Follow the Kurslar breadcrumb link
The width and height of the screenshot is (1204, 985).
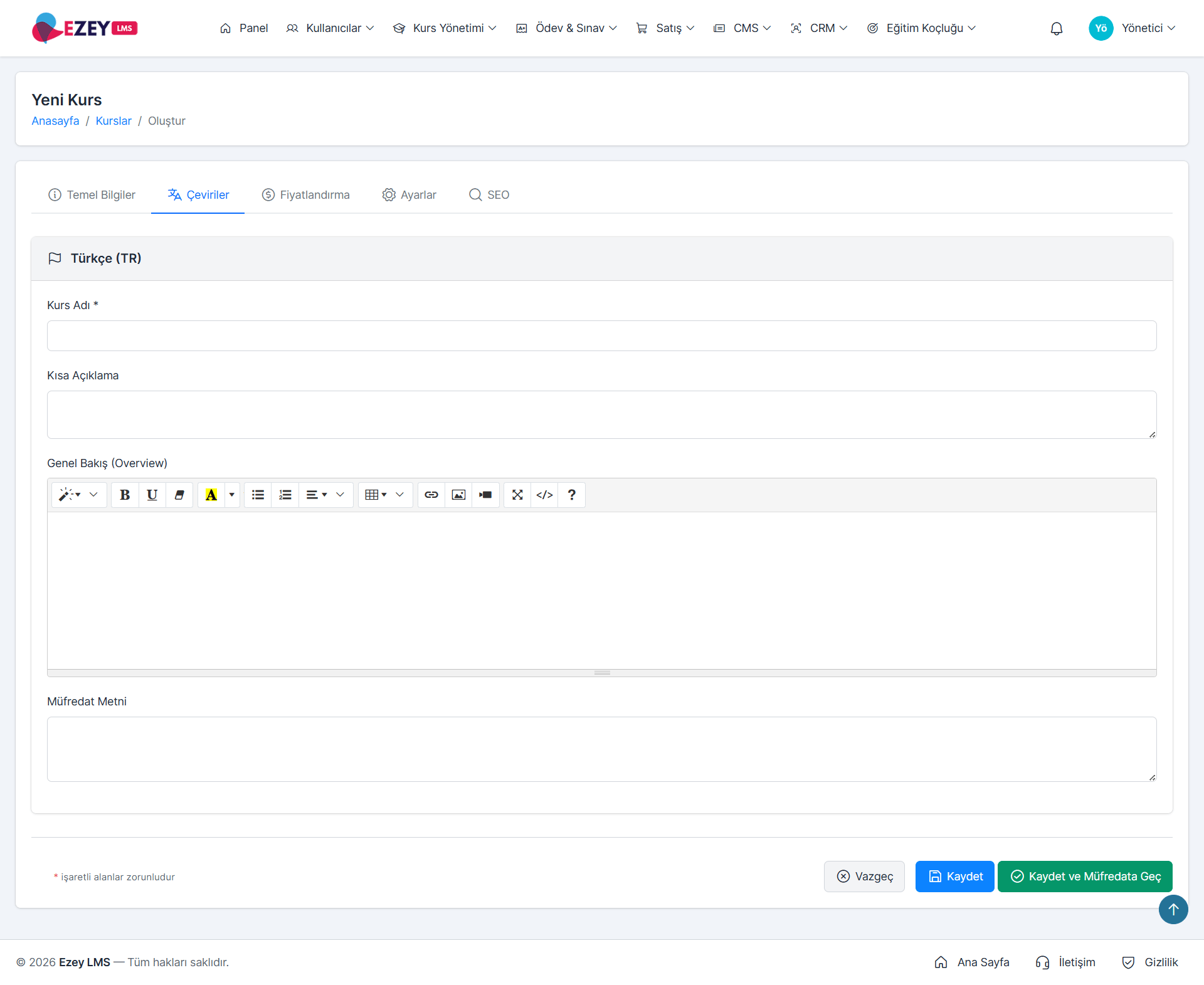click(114, 121)
